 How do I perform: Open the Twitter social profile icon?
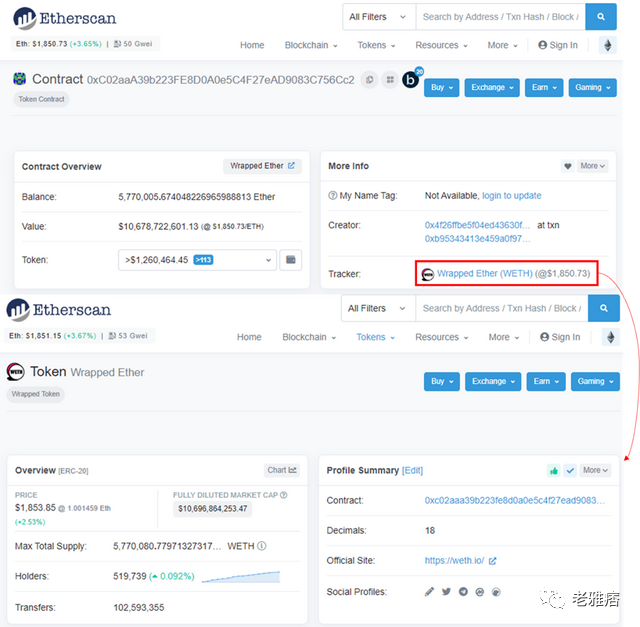(x=446, y=591)
